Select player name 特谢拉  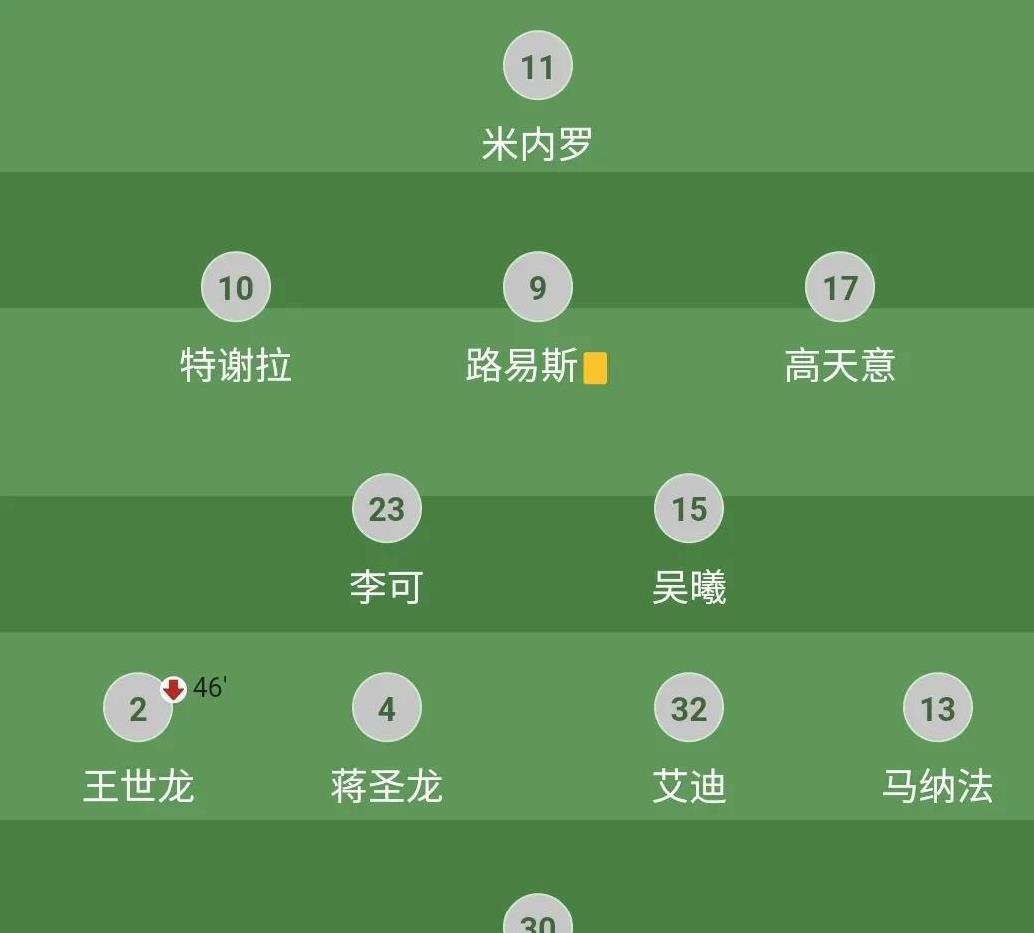coord(236,366)
